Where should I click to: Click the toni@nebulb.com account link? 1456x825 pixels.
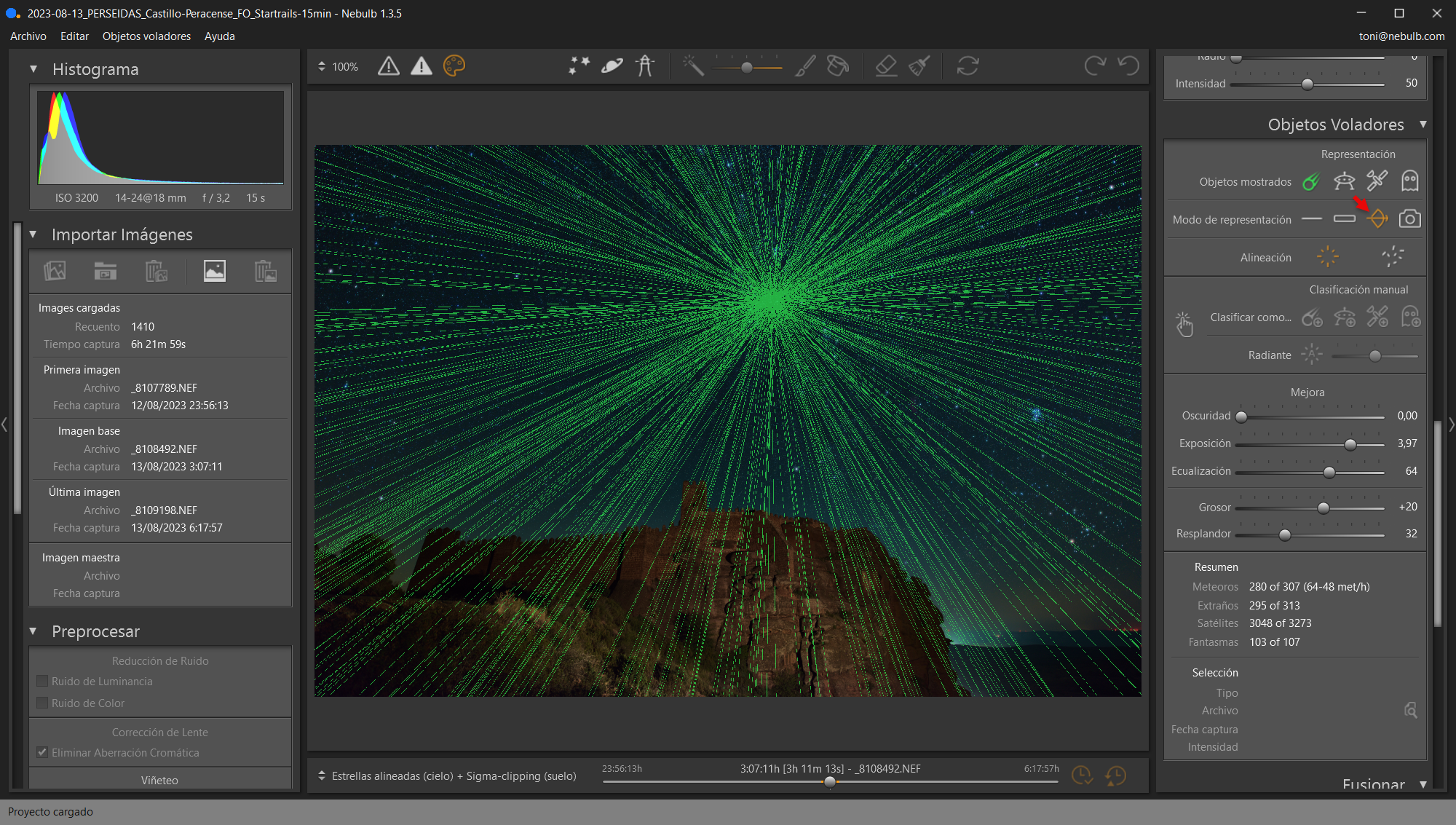(1401, 36)
